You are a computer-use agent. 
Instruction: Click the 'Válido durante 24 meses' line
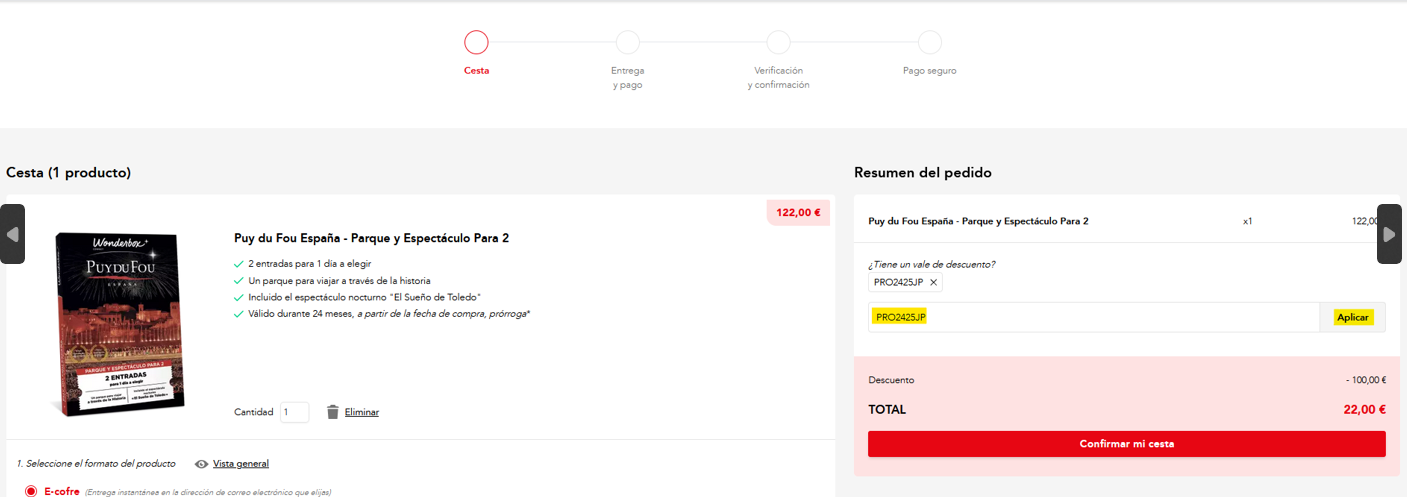click(x=389, y=314)
